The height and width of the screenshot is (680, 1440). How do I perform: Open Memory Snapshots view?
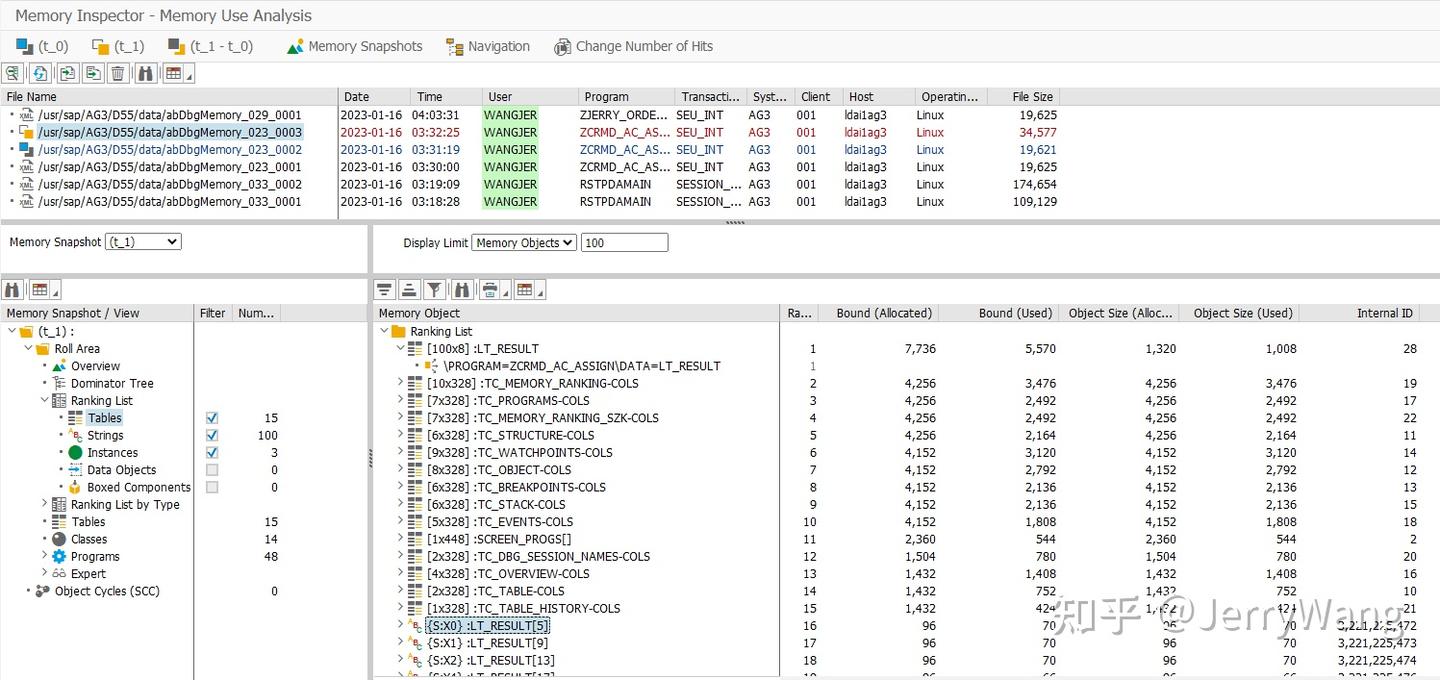click(354, 46)
